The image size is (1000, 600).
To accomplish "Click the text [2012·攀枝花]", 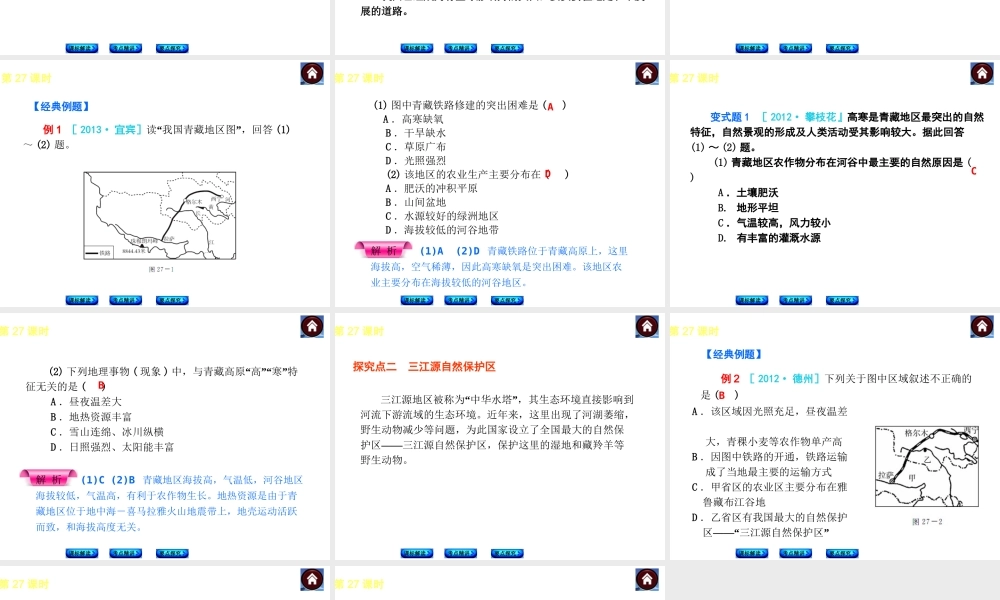I will click(x=802, y=117).
